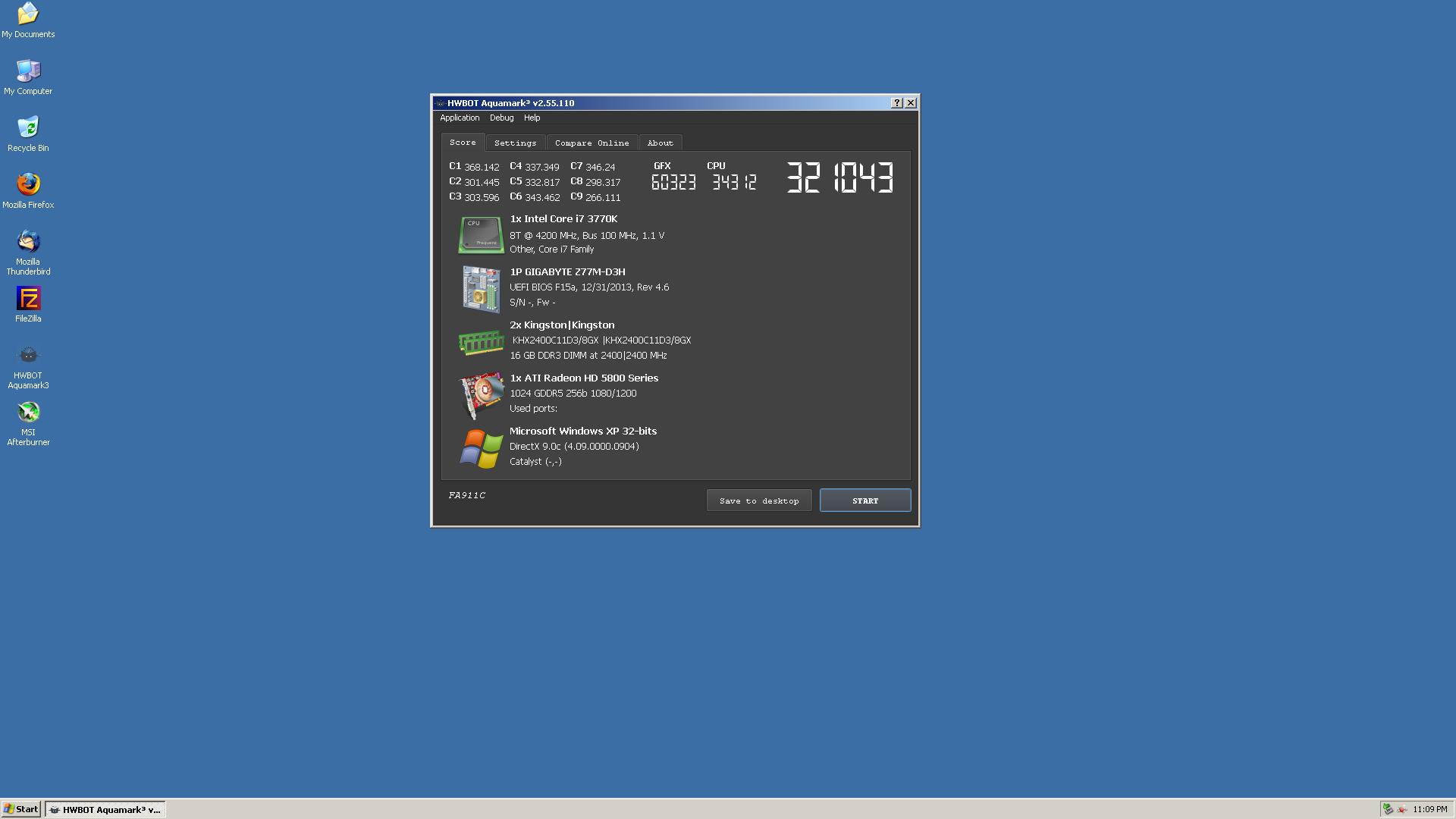
Task: Click the C9 value 266.111
Action: coord(603,197)
